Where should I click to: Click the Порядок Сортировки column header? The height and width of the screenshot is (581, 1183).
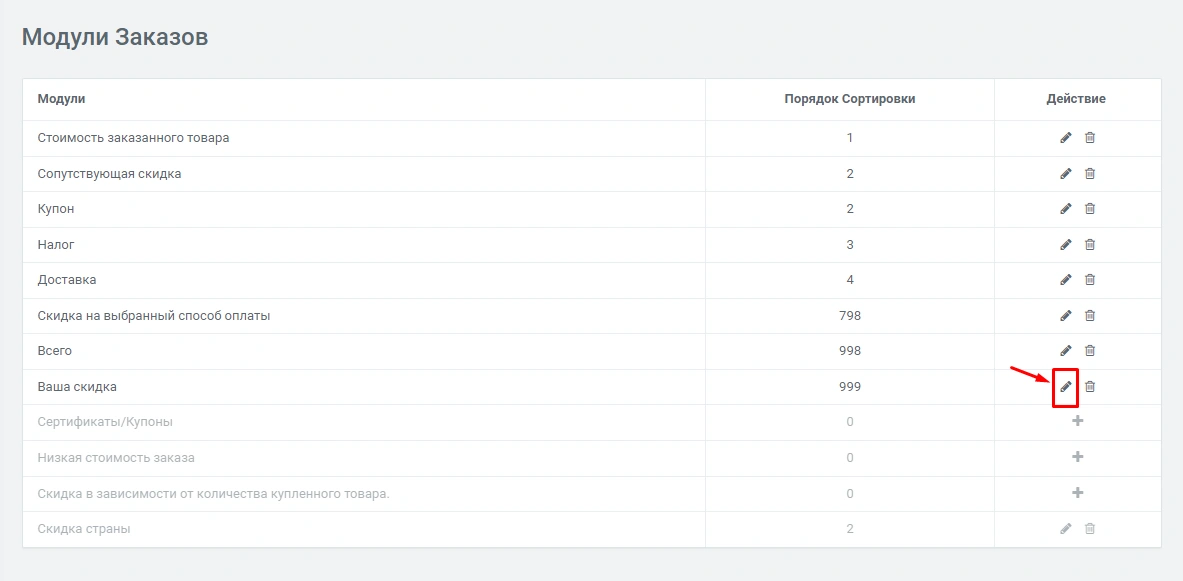pos(849,99)
